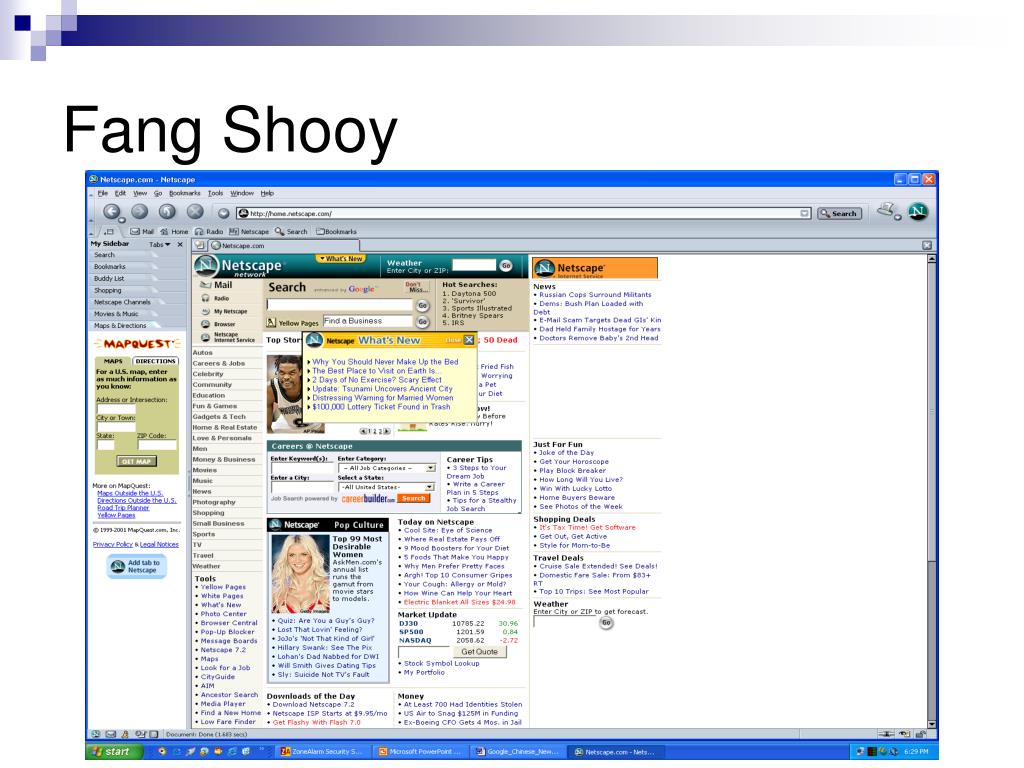Open Mail from the personal toolbar

coord(142,231)
